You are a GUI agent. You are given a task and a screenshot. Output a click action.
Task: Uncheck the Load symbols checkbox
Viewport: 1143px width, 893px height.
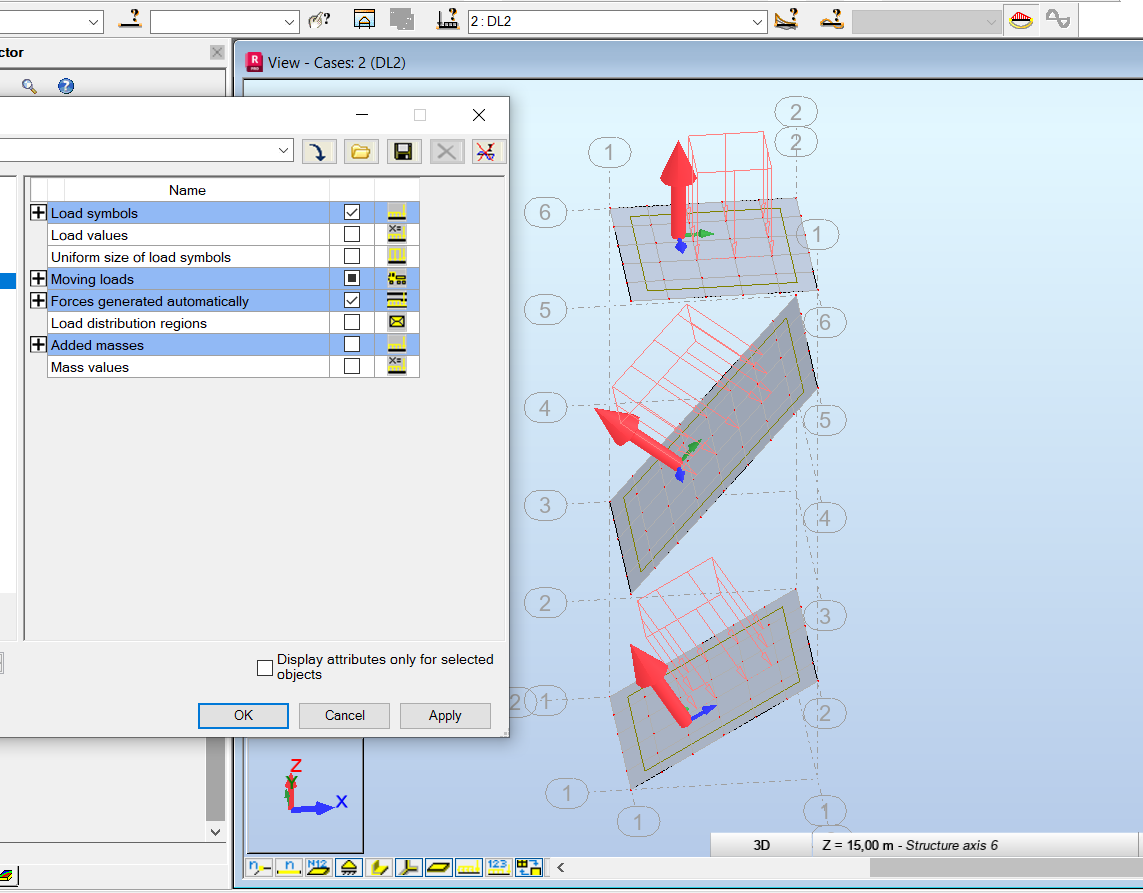(x=352, y=212)
